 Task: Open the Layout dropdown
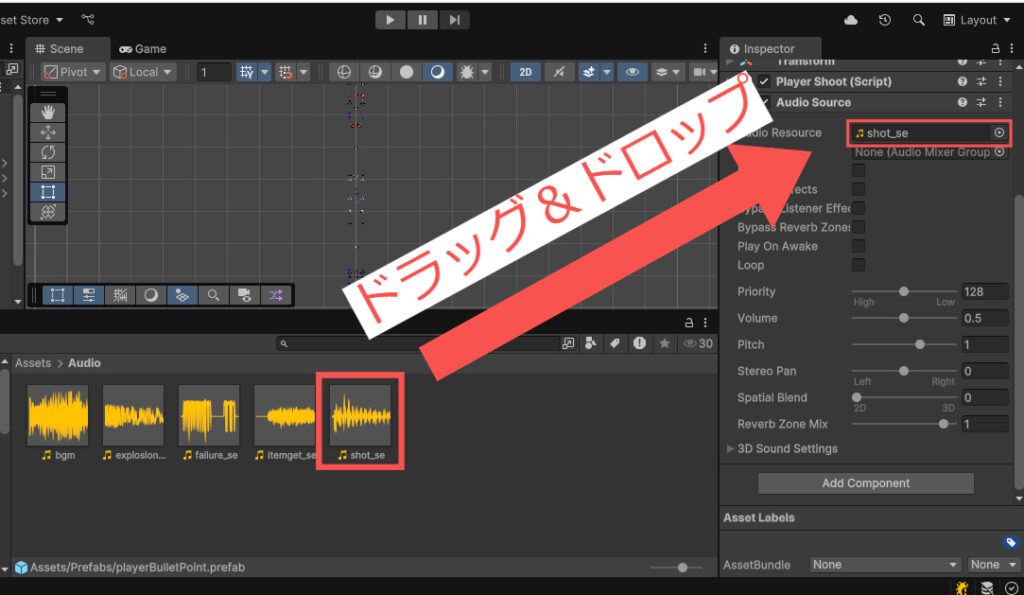pos(977,20)
